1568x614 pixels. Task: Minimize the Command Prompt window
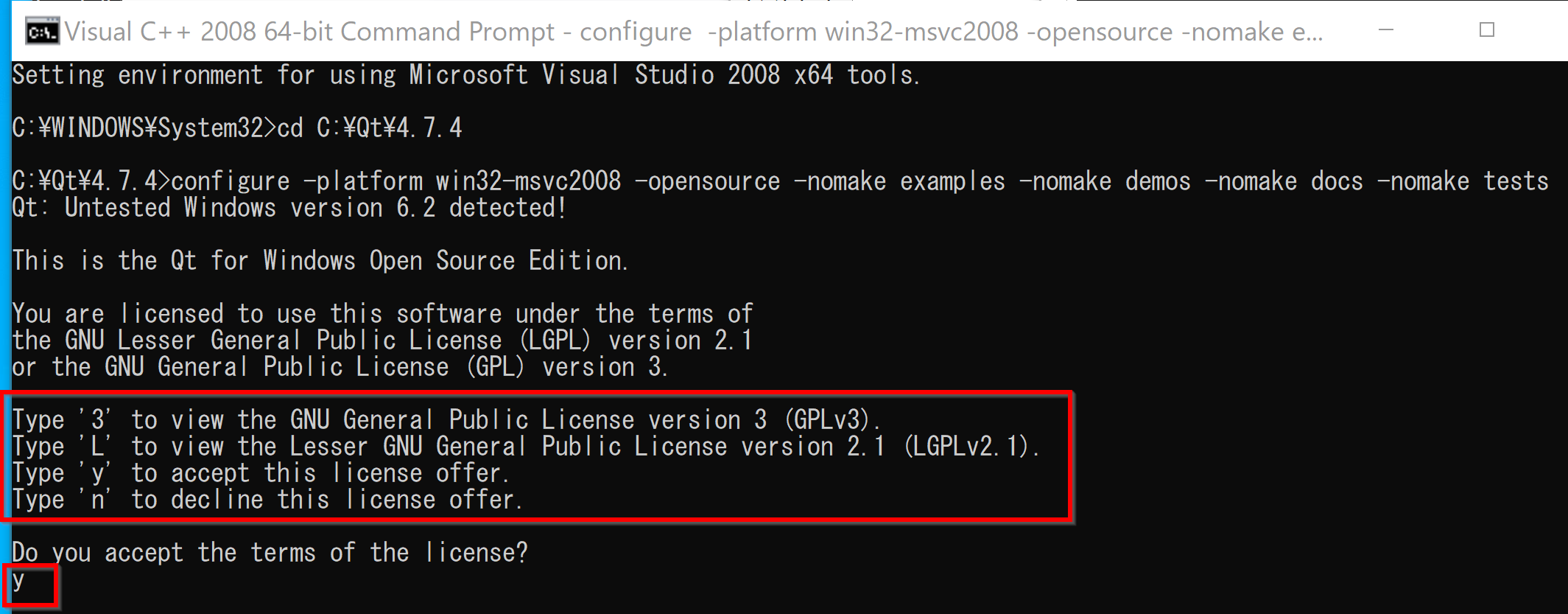[x=1386, y=30]
